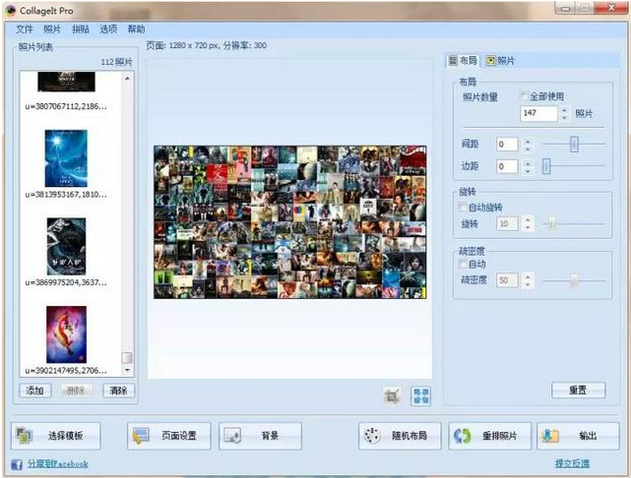Click the dice icon on 随机布局 button

pyautogui.click(x=371, y=436)
